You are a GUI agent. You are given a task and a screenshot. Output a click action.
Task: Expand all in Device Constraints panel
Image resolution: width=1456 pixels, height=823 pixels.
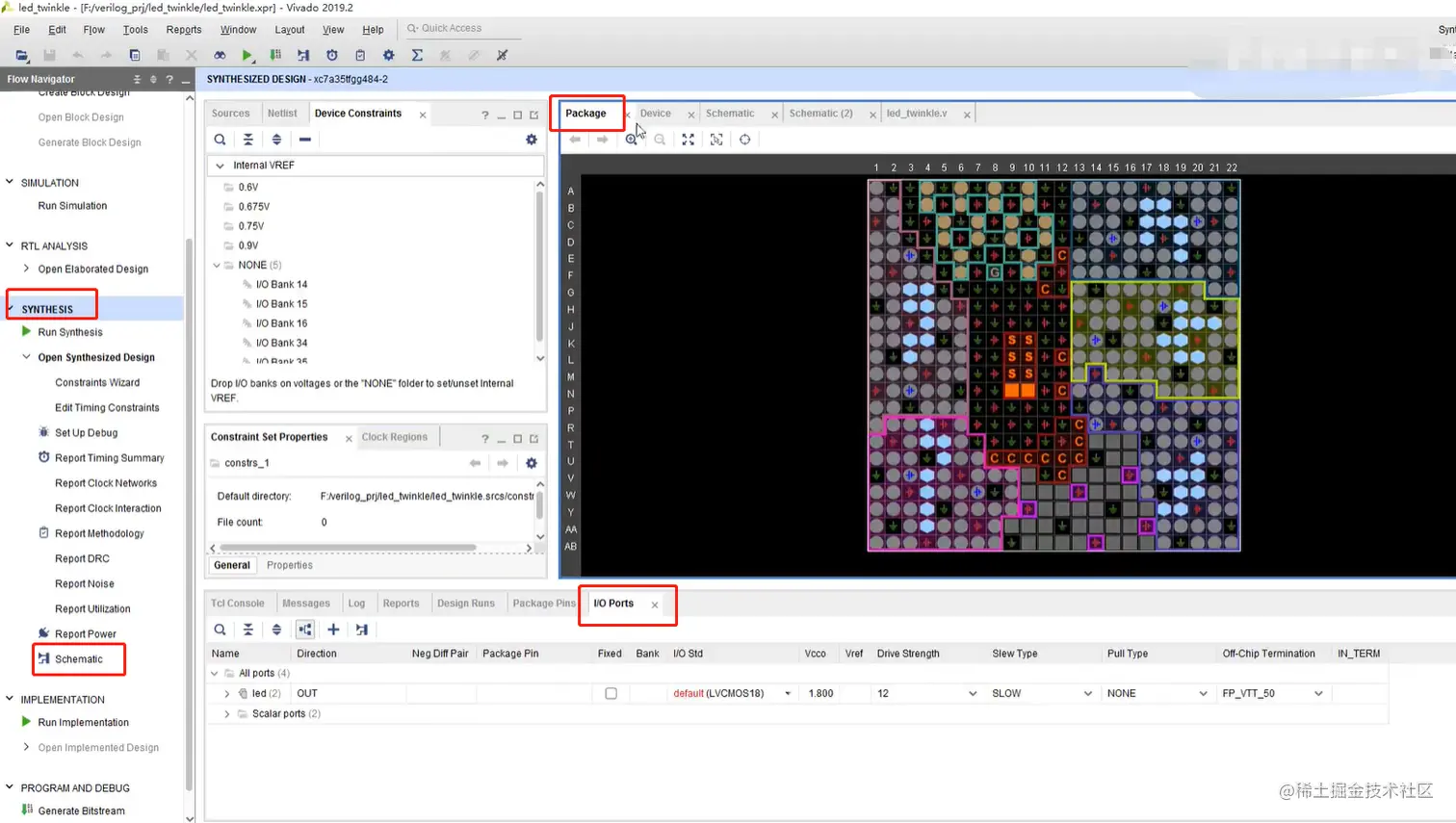276,140
